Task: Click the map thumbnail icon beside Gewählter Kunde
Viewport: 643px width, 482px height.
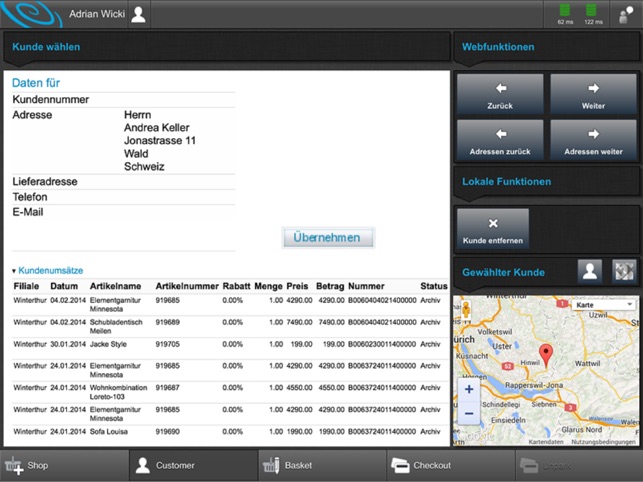Action: [x=624, y=272]
